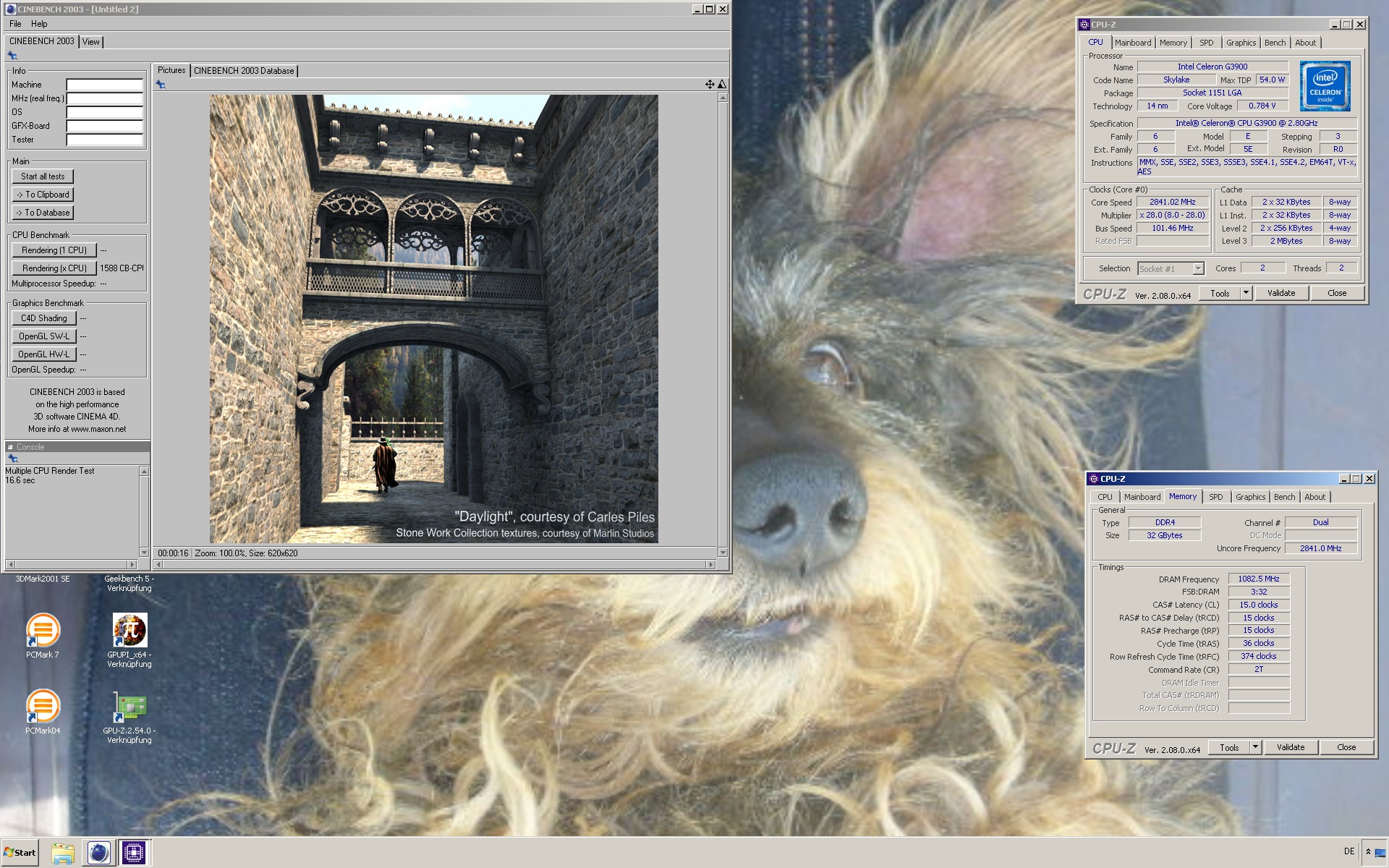Switch to CPU-Z via taskbar icon

134,853
